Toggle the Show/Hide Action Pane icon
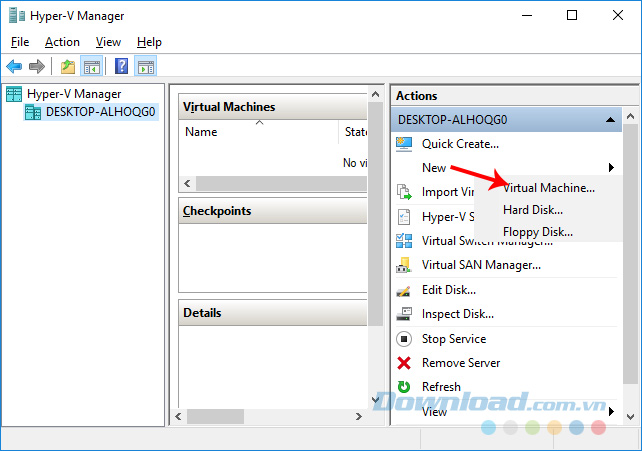 click(146, 66)
